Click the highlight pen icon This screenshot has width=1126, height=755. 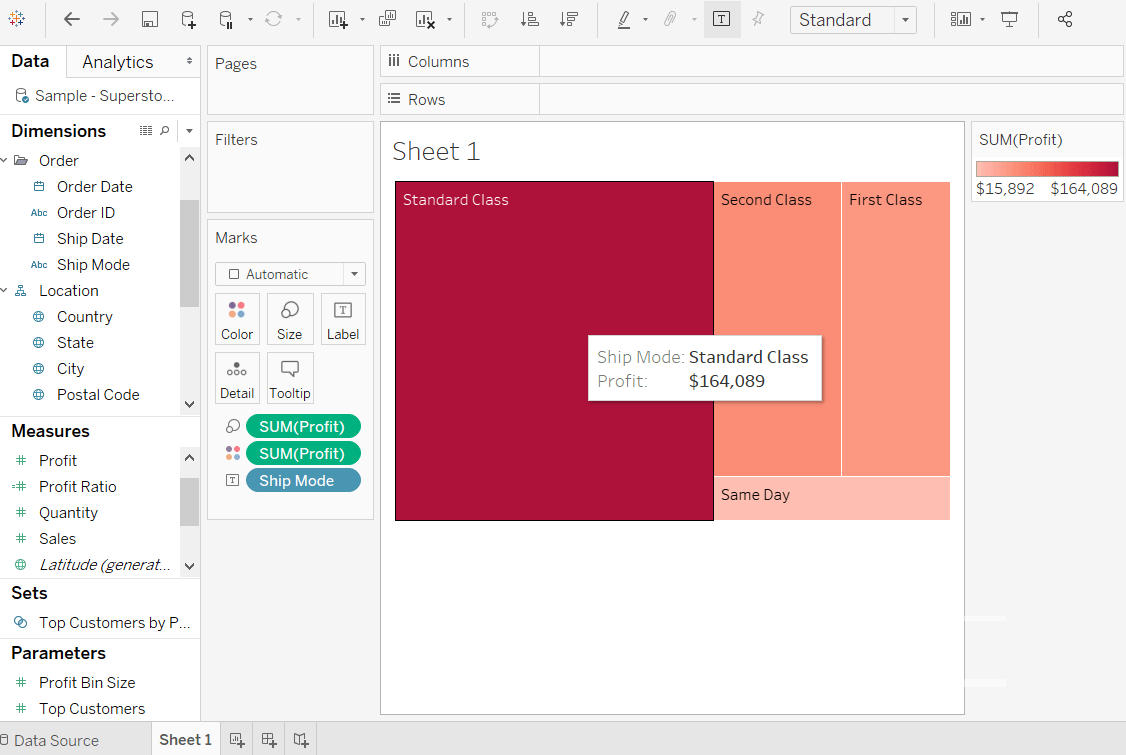(624, 19)
